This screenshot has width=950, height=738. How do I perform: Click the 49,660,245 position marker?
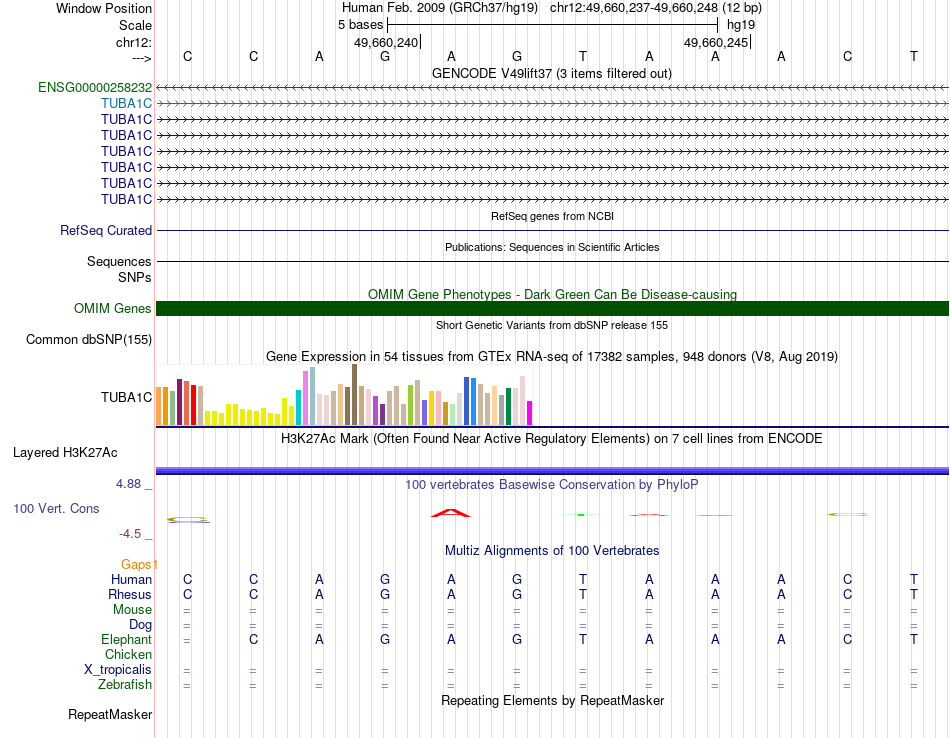[x=717, y=42]
